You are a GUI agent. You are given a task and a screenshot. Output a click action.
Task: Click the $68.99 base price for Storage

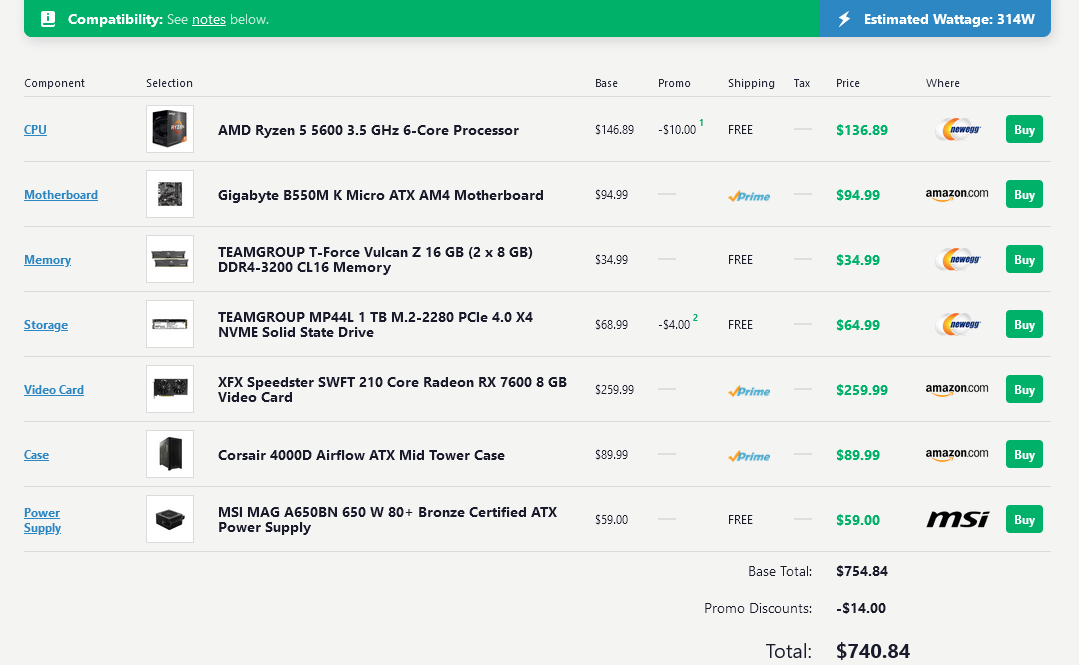pyautogui.click(x=612, y=325)
